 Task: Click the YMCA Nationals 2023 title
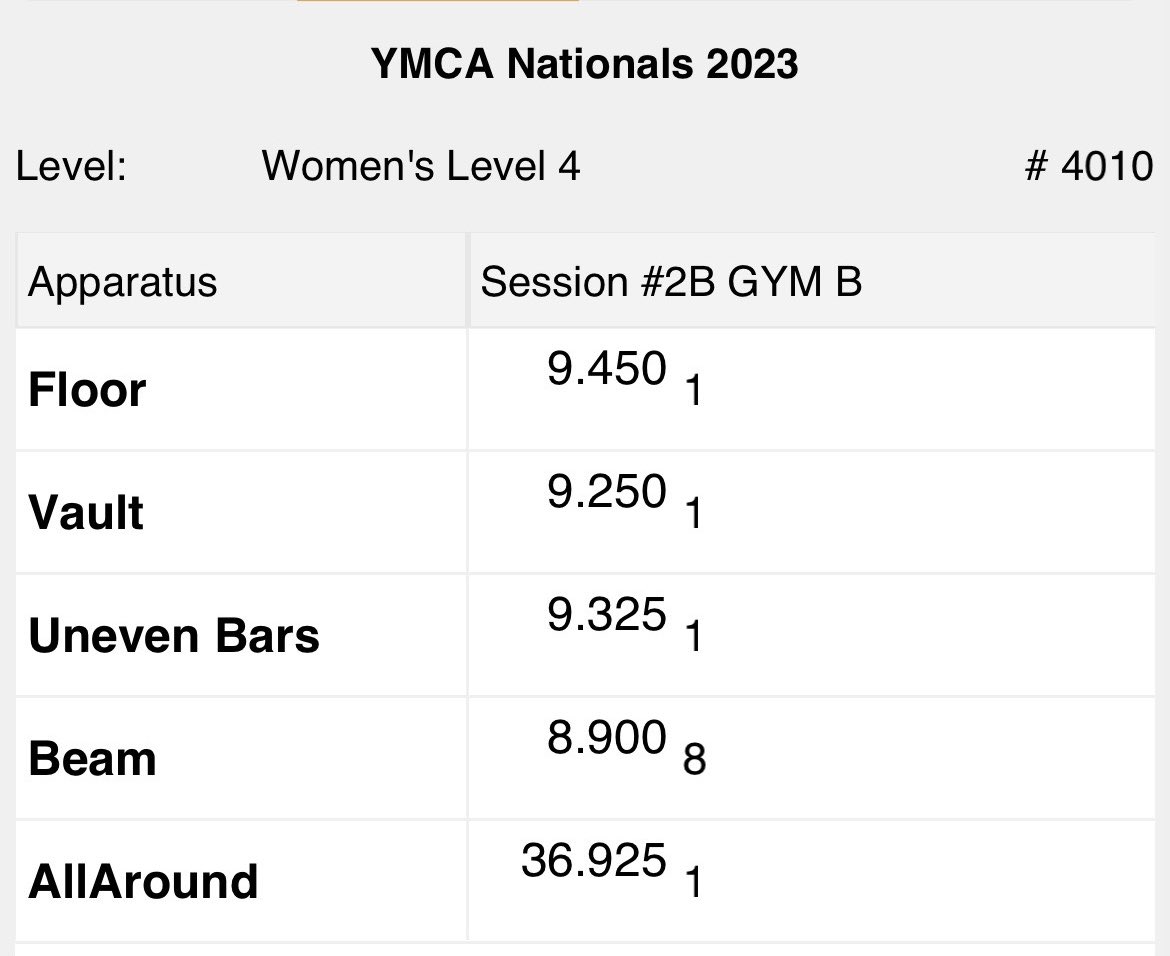point(584,63)
